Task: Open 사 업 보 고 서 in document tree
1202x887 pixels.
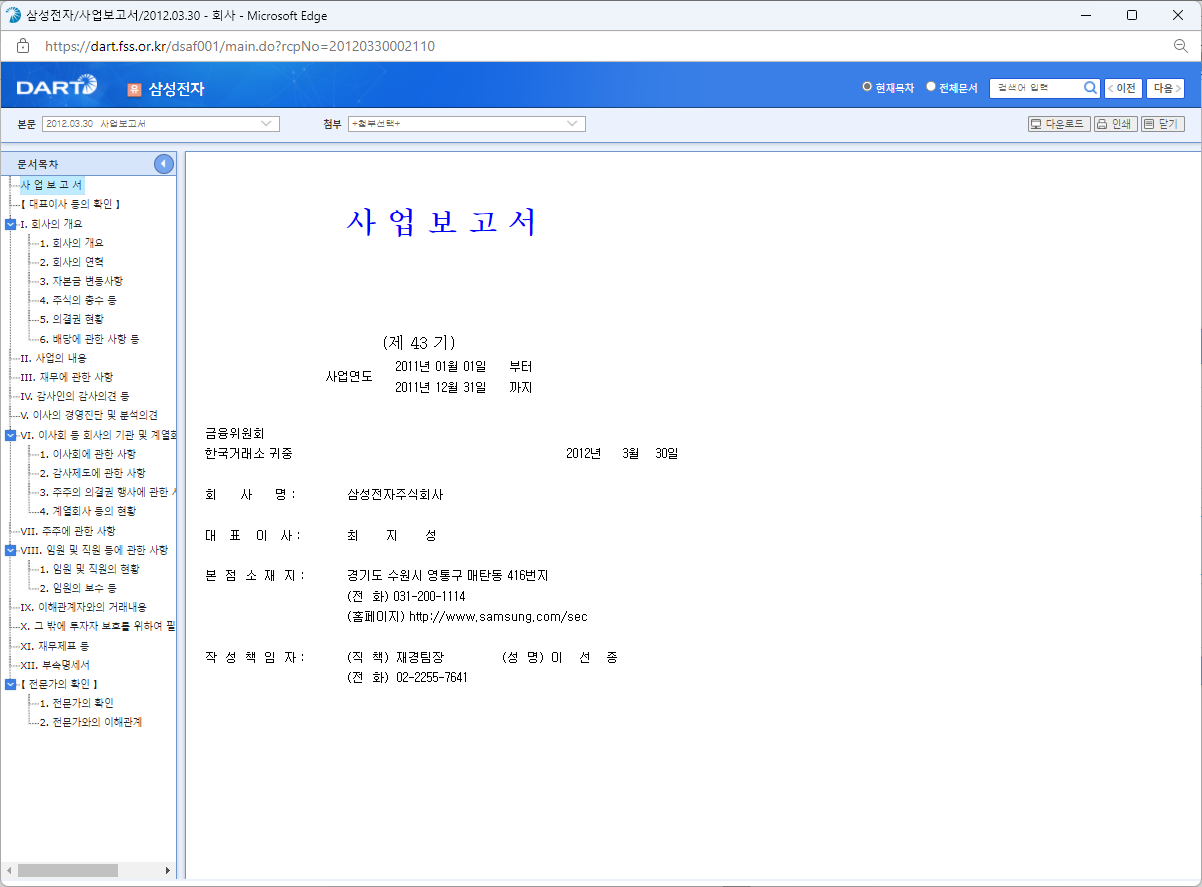Action: (x=52, y=185)
